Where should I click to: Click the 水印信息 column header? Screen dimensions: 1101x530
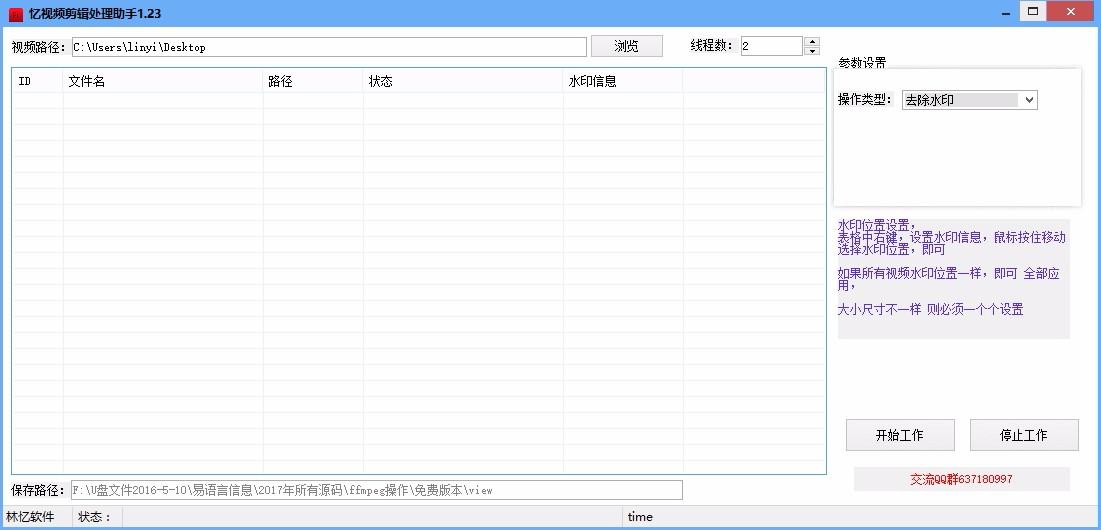(623, 81)
